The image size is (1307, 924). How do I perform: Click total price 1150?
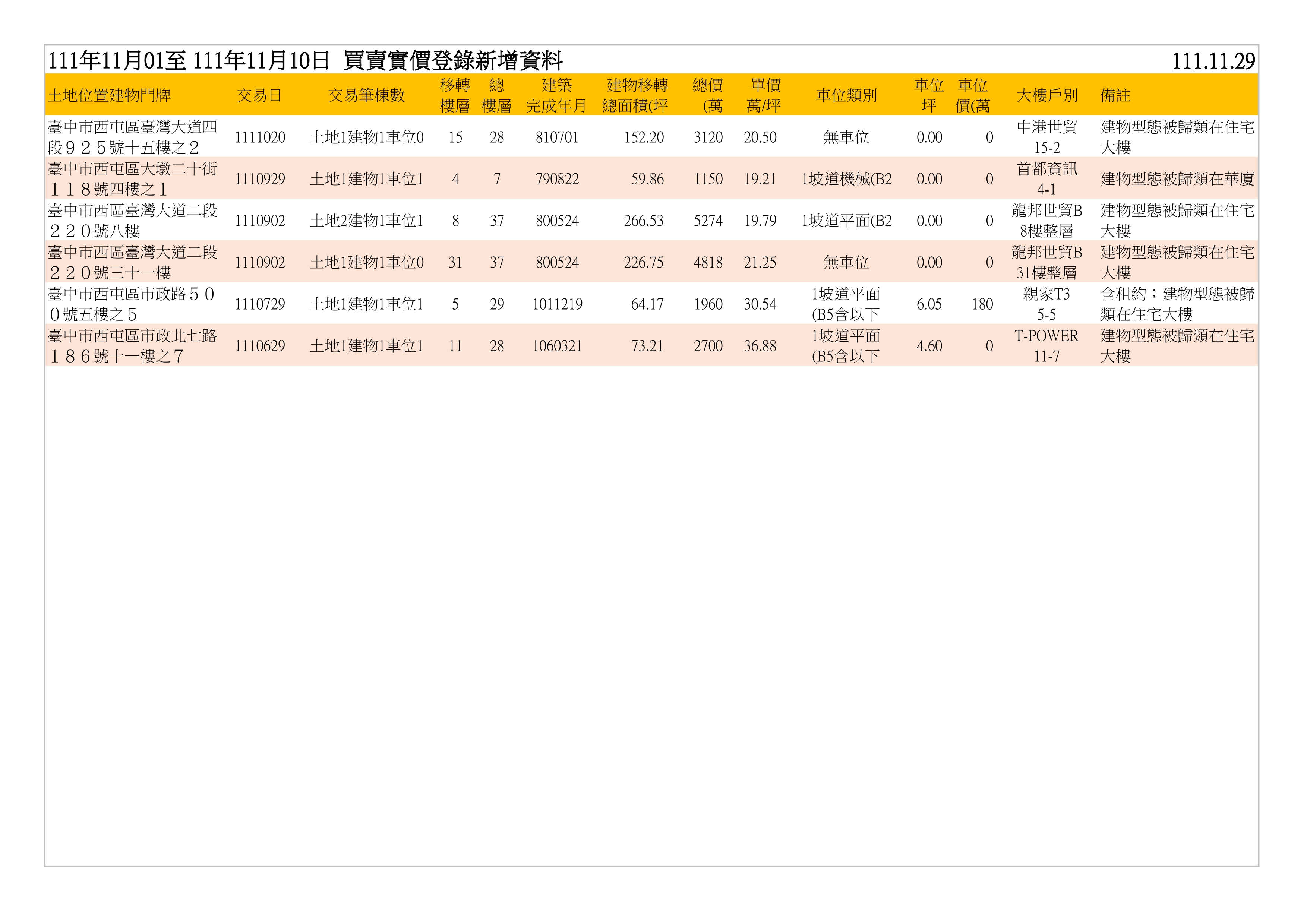[708, 179]
